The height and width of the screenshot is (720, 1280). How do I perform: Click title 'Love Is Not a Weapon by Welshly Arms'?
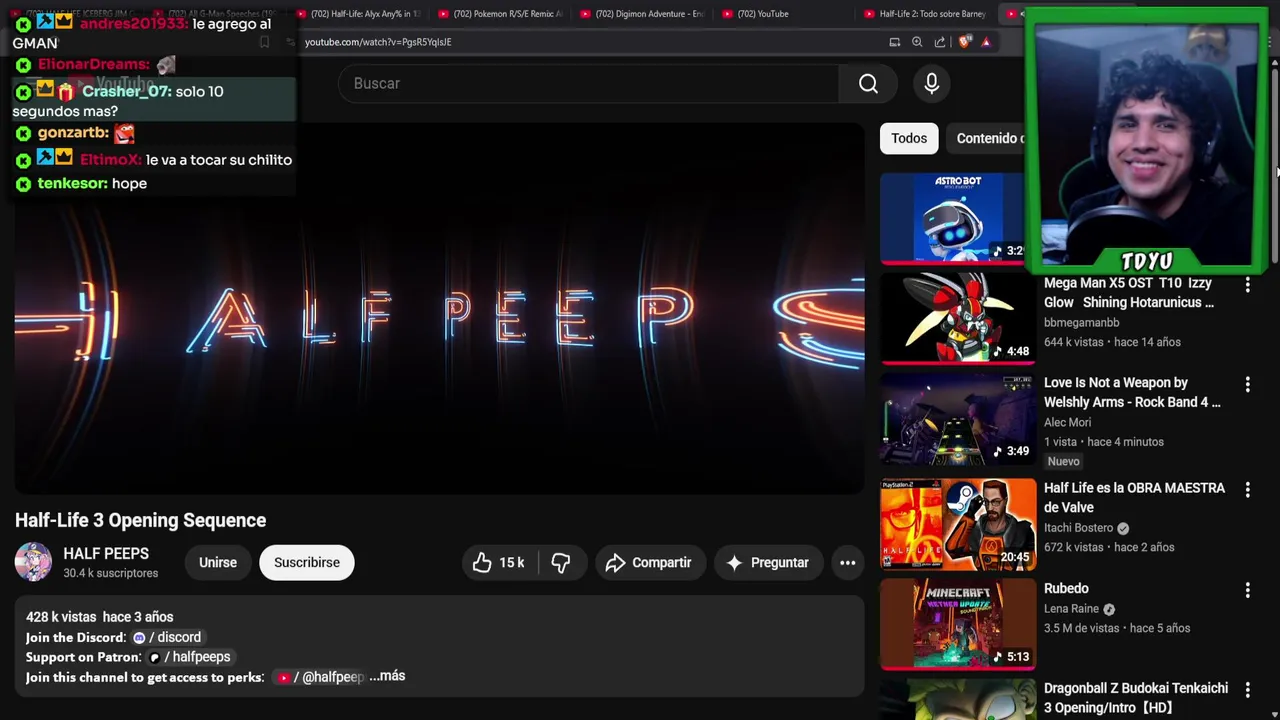click(1132, 393)
